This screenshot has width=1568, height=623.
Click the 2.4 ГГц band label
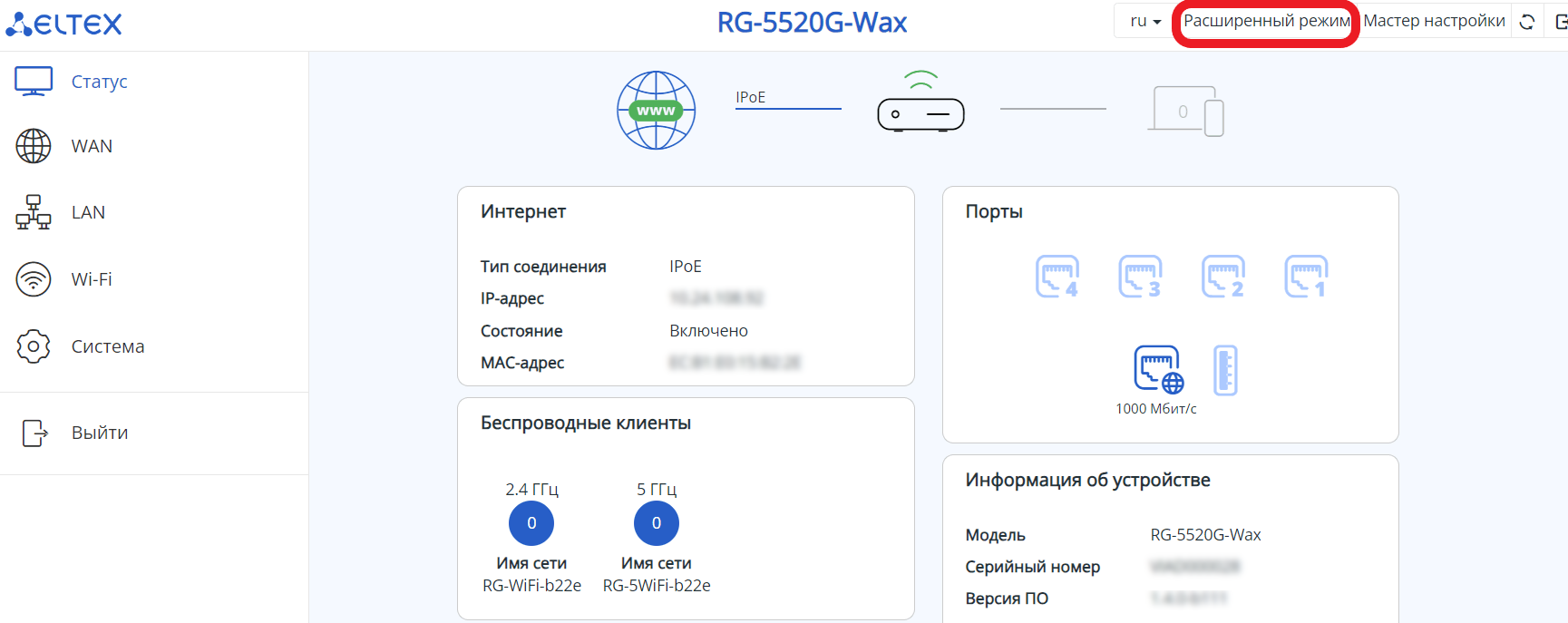[531, 490]
